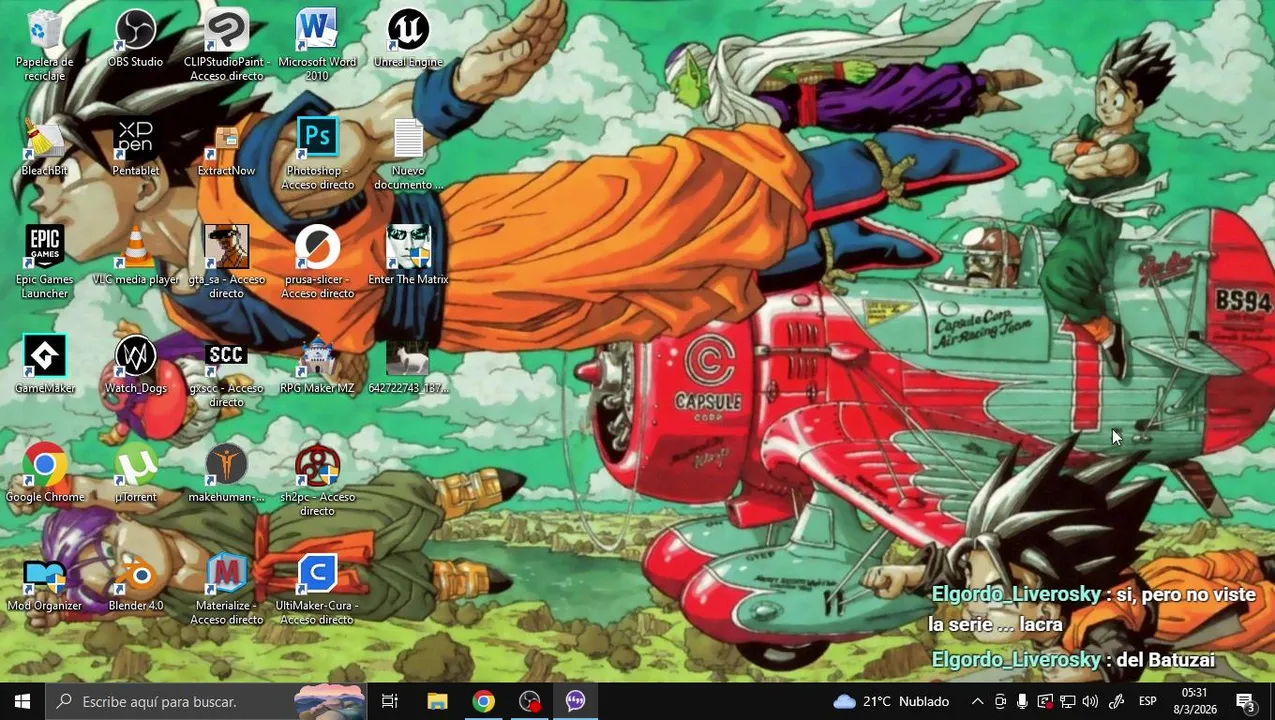
Task: Select the Unreal Engine desktop icon
Action: pyautogui.click(x=408, y=39)
